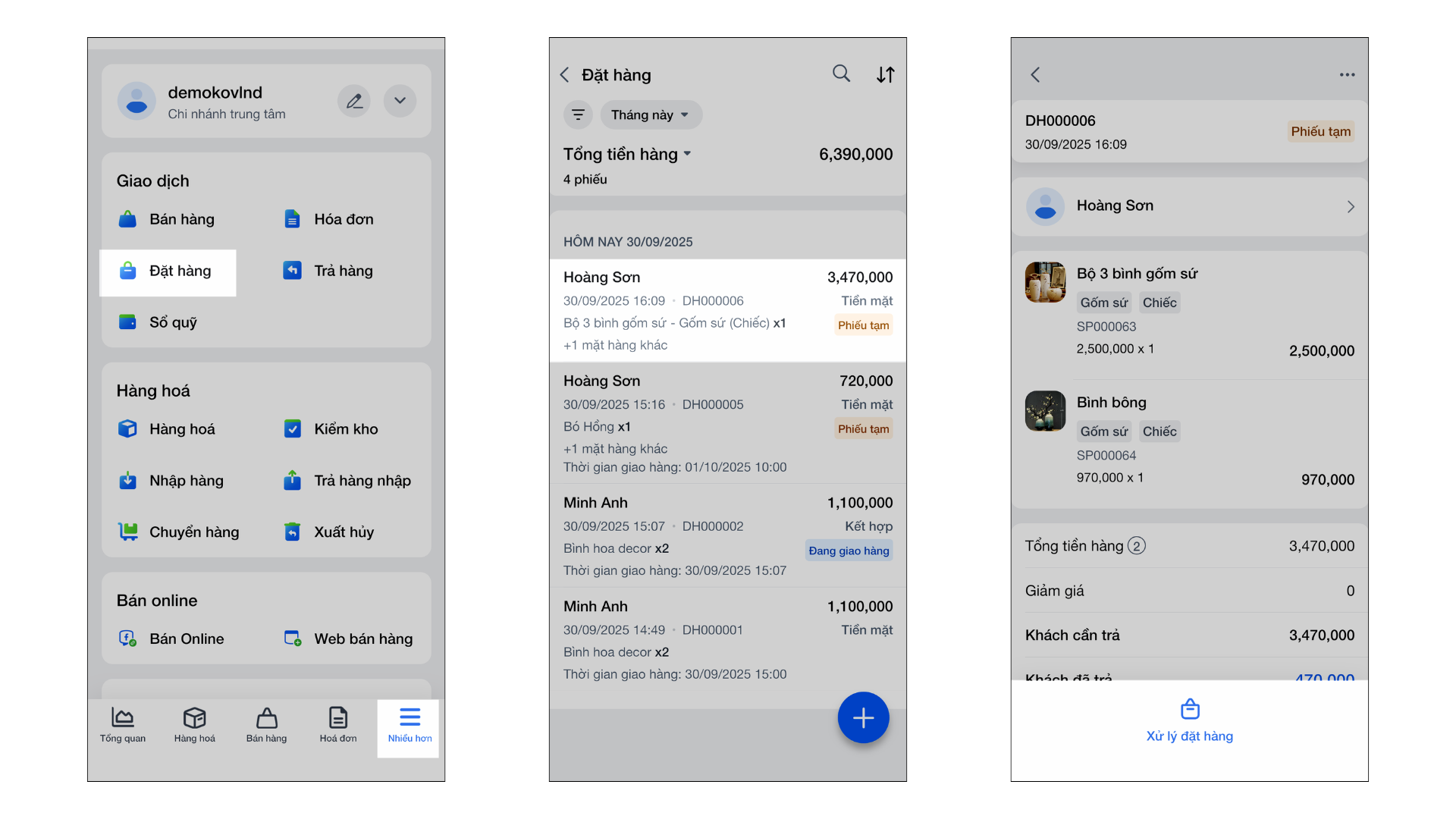Click the Bộ 3 bình gốm sứ thumbnail

pyautogui.click(x=1045, y=282)
